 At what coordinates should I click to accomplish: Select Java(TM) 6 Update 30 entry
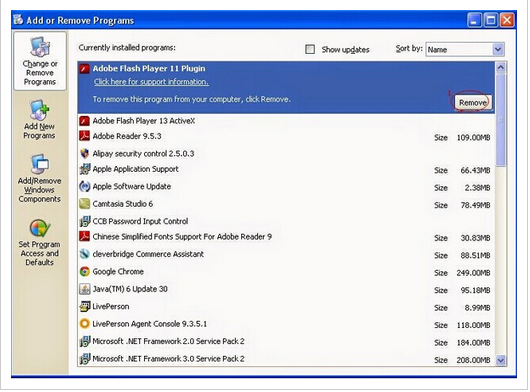pyautogui.click(x=286, y=289)
